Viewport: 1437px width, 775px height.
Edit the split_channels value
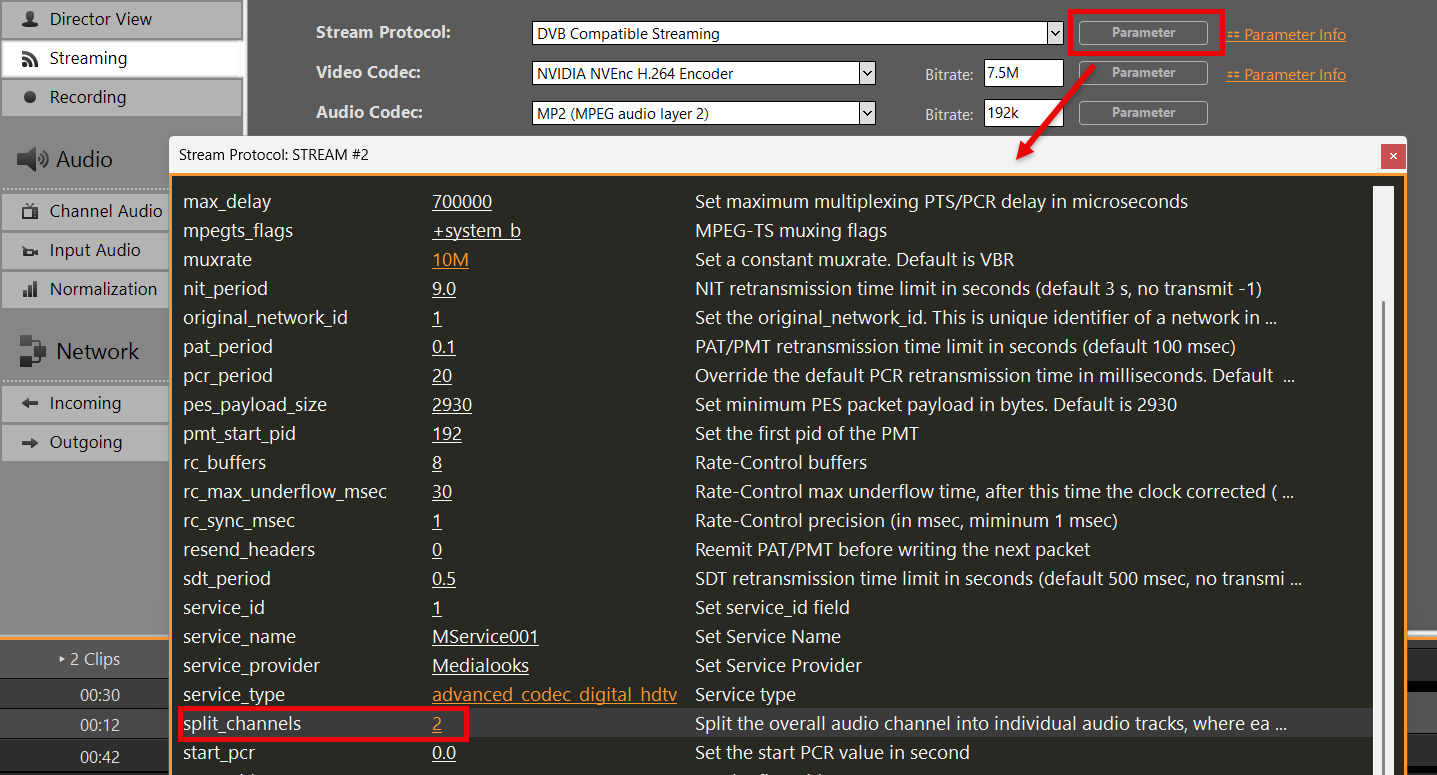coord(437,724)
